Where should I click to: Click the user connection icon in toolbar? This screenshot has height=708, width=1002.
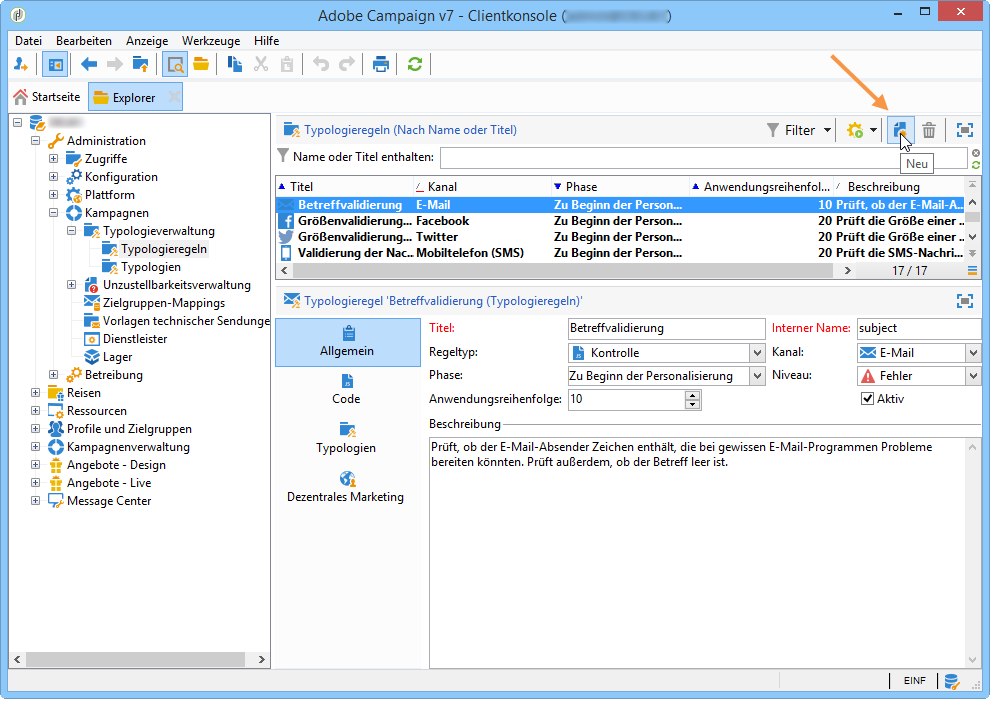click(x=20, y=65)
